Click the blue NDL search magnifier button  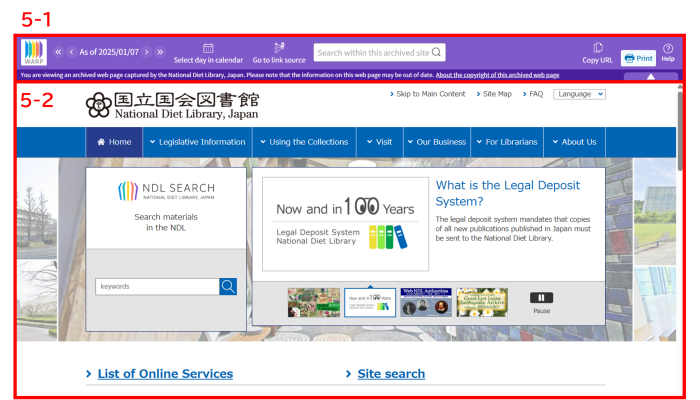coord(228,287)
